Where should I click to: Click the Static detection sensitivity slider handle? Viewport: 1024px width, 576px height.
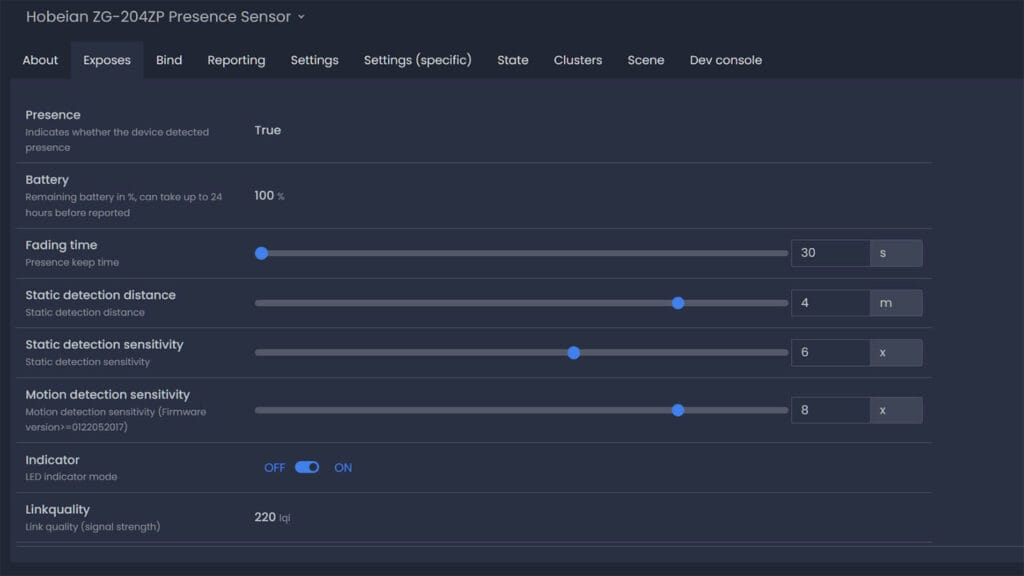[573, 352]
